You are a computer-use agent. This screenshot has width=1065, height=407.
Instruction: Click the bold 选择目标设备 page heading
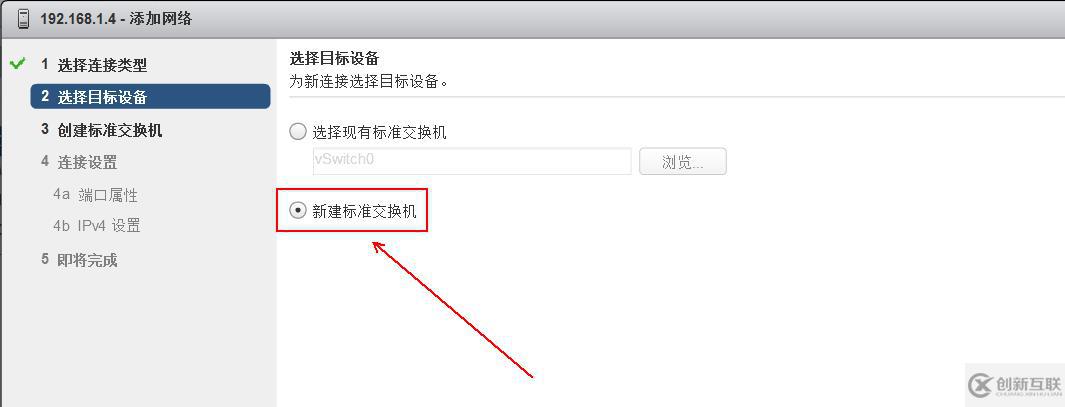[x=334, y=57]
